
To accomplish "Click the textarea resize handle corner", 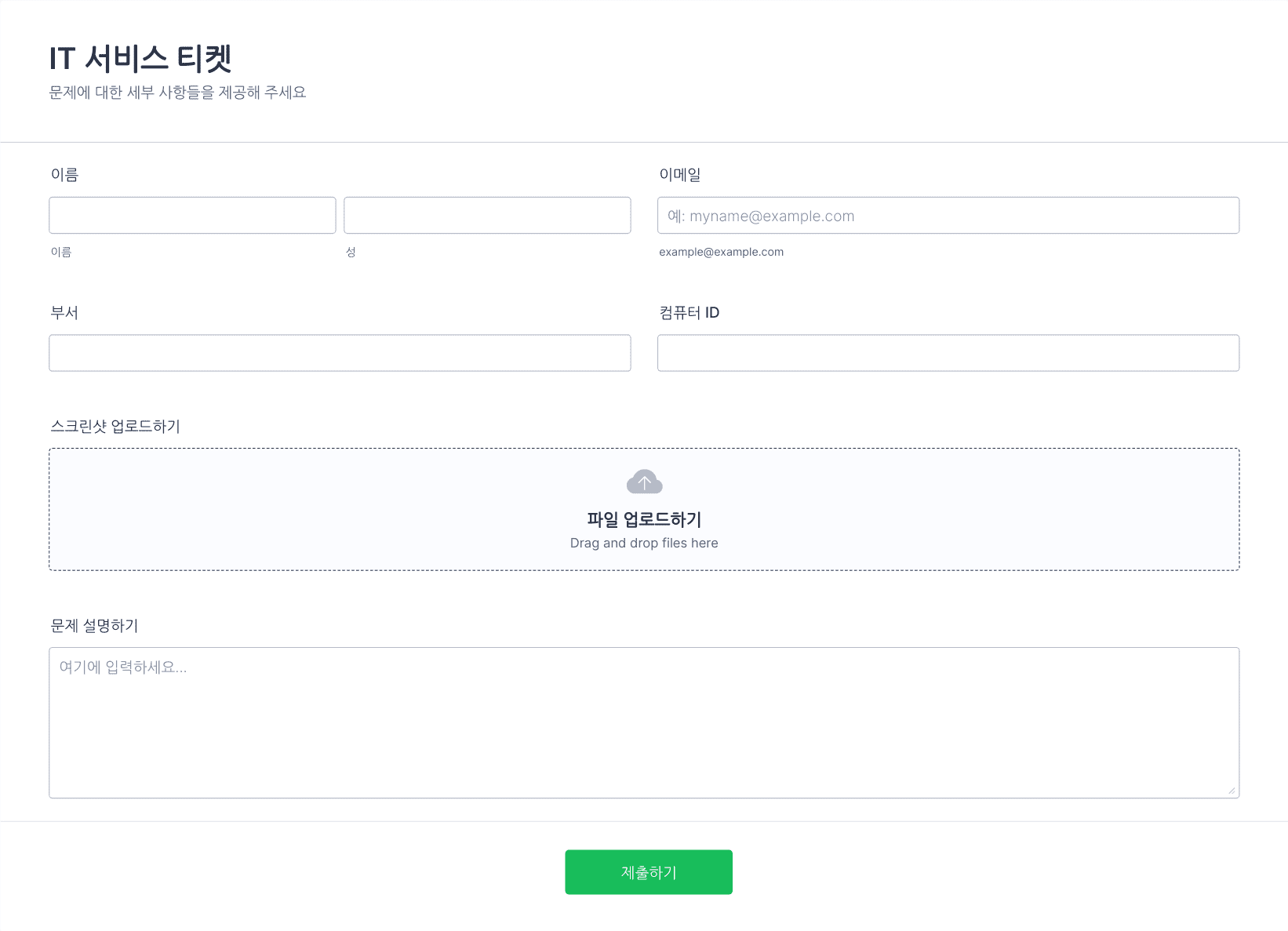I will click(1232, 791).
